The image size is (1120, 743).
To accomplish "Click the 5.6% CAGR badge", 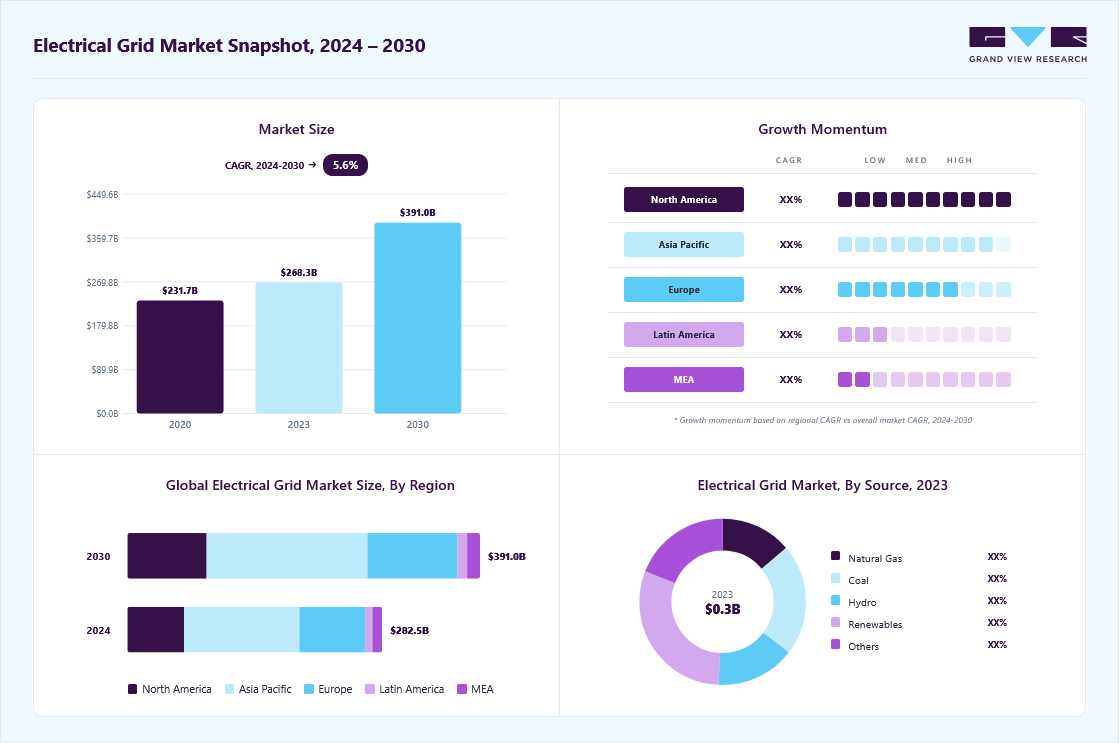I will tap(345, 165).
